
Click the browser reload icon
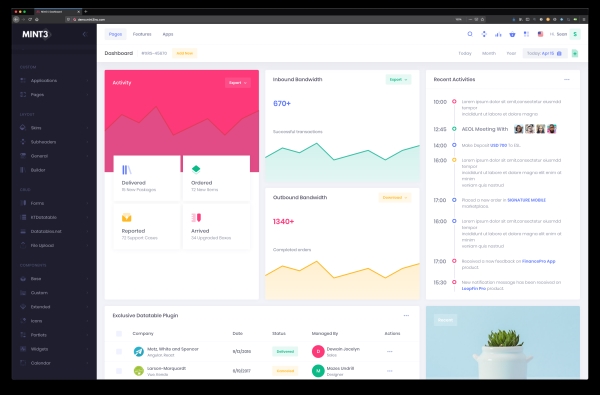(x=29, y=19)
